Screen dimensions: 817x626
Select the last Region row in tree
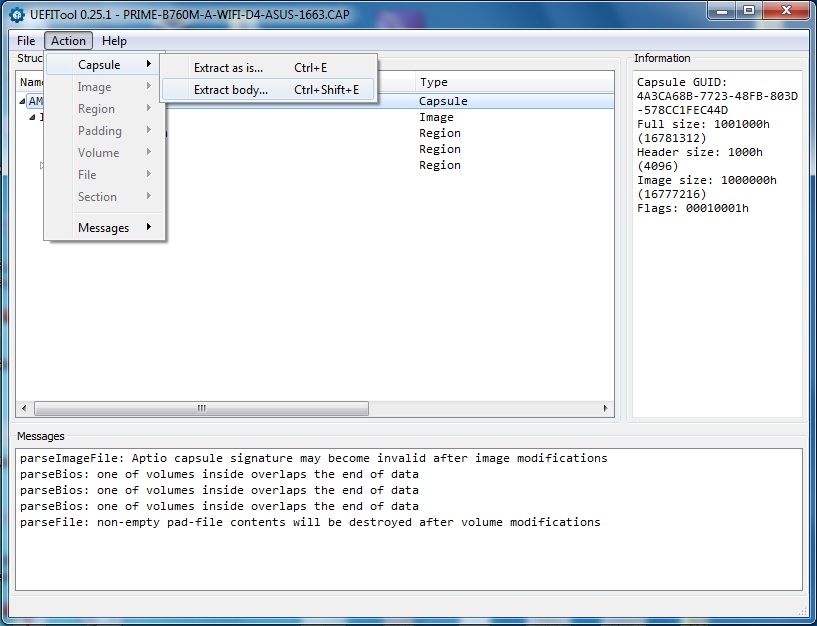tap(440, 165)
